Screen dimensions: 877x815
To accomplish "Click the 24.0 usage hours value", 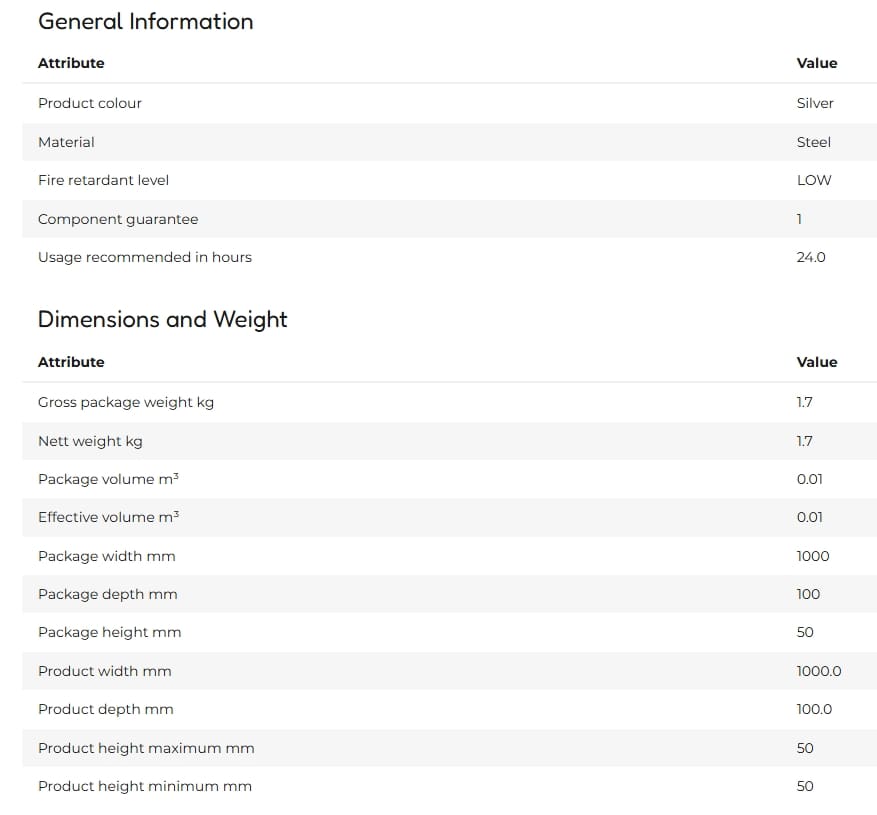I will (811, 257).
